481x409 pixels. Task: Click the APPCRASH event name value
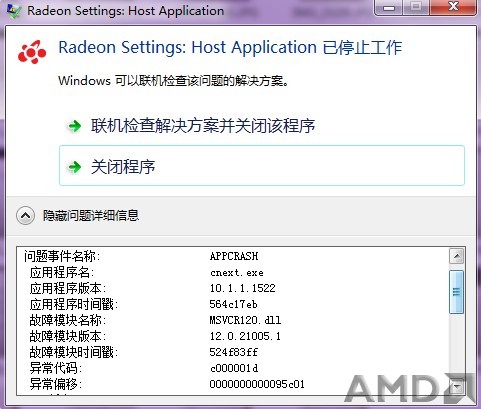click(x=234, y=256)
